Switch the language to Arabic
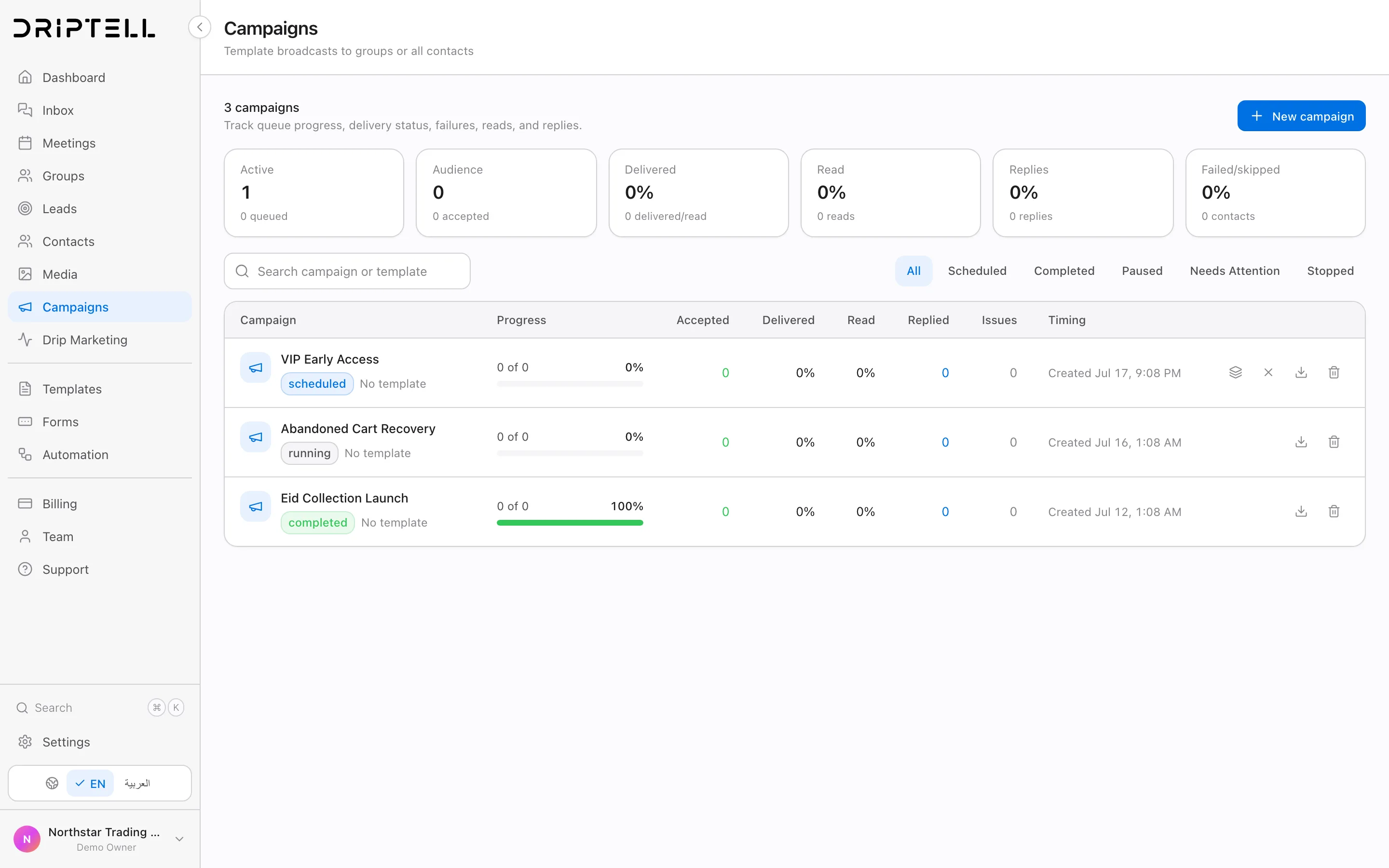The image size is (1389, 868). pos(137,783)
